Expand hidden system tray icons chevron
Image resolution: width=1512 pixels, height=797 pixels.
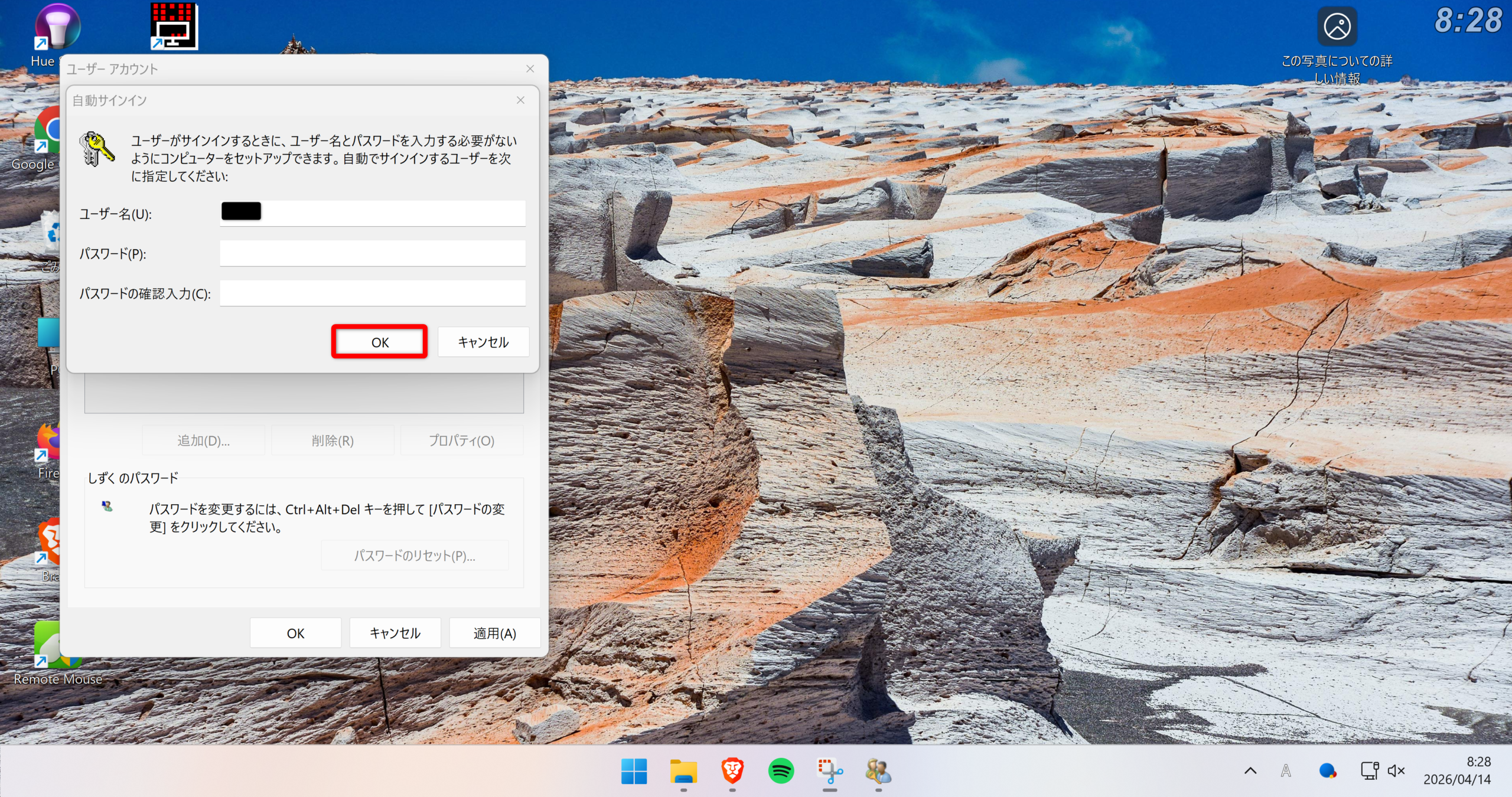coord(1250,771)
